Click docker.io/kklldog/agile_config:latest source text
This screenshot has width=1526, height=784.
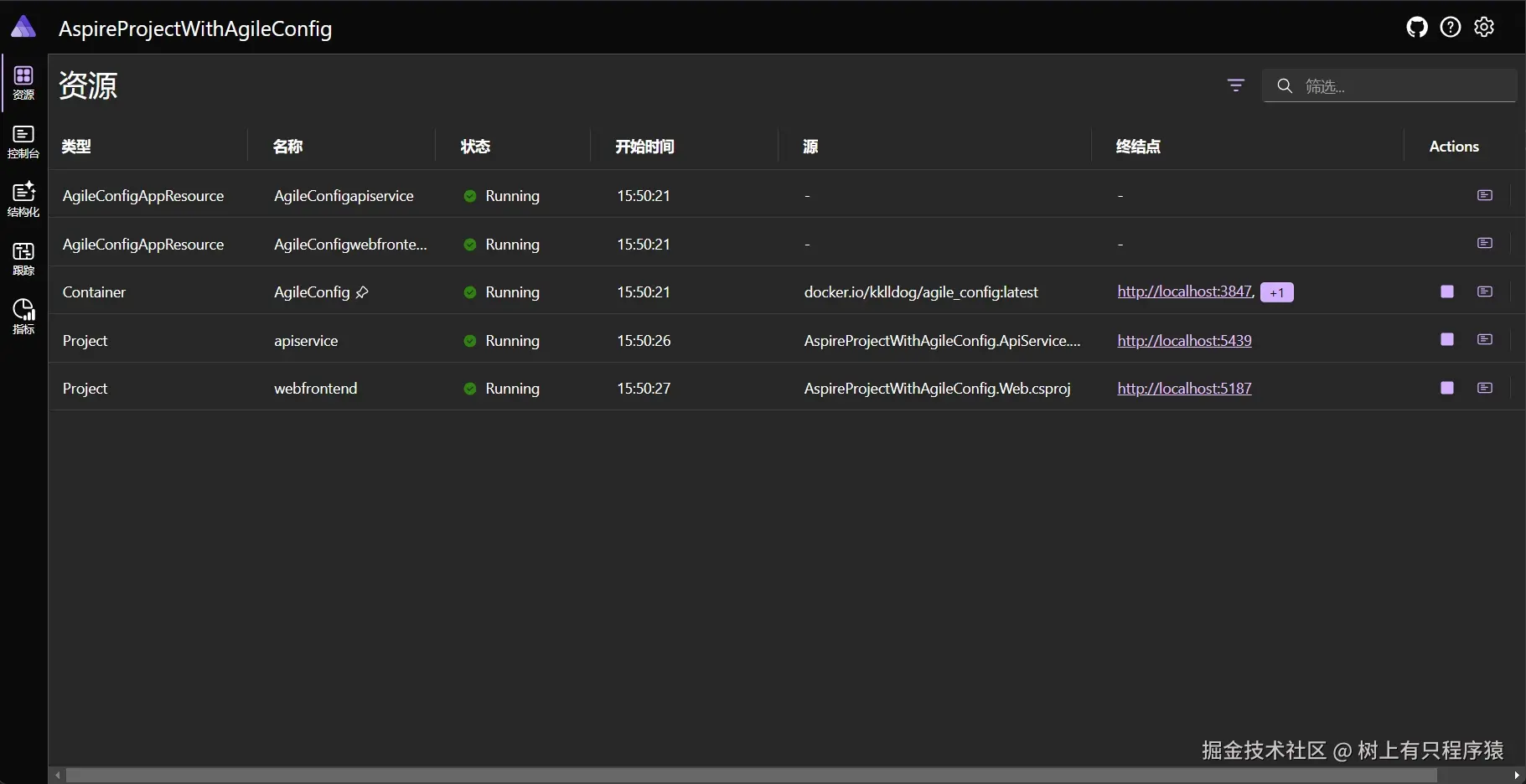click(921, 292)
